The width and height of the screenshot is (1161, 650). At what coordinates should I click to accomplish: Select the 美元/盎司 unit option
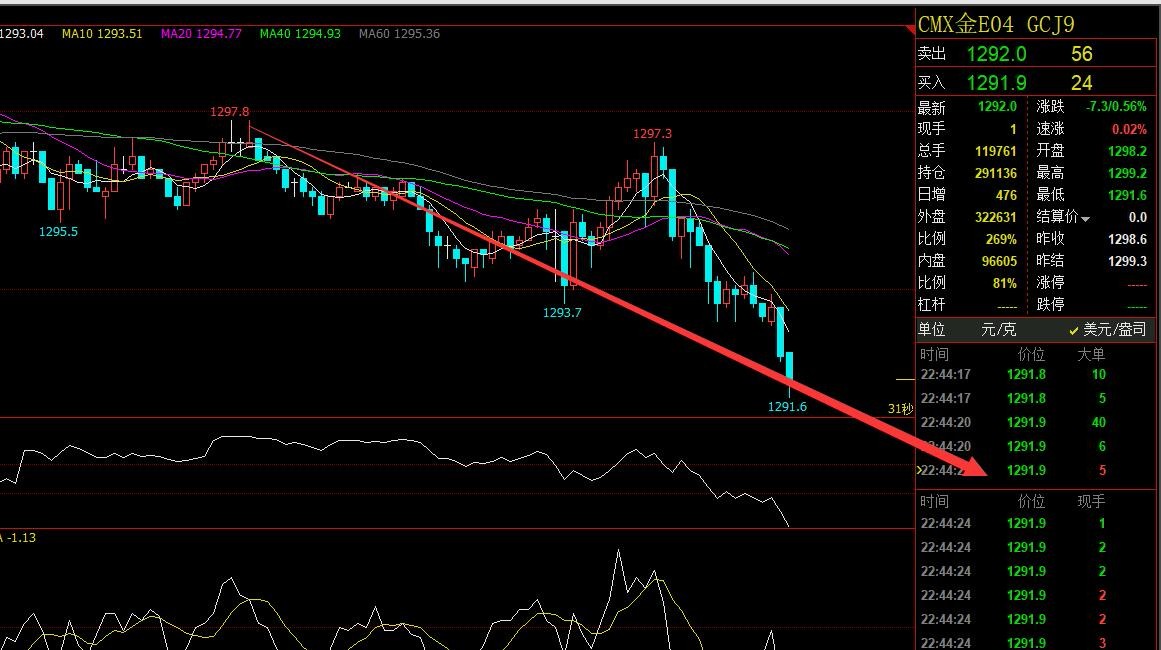tap(1106, 329)
